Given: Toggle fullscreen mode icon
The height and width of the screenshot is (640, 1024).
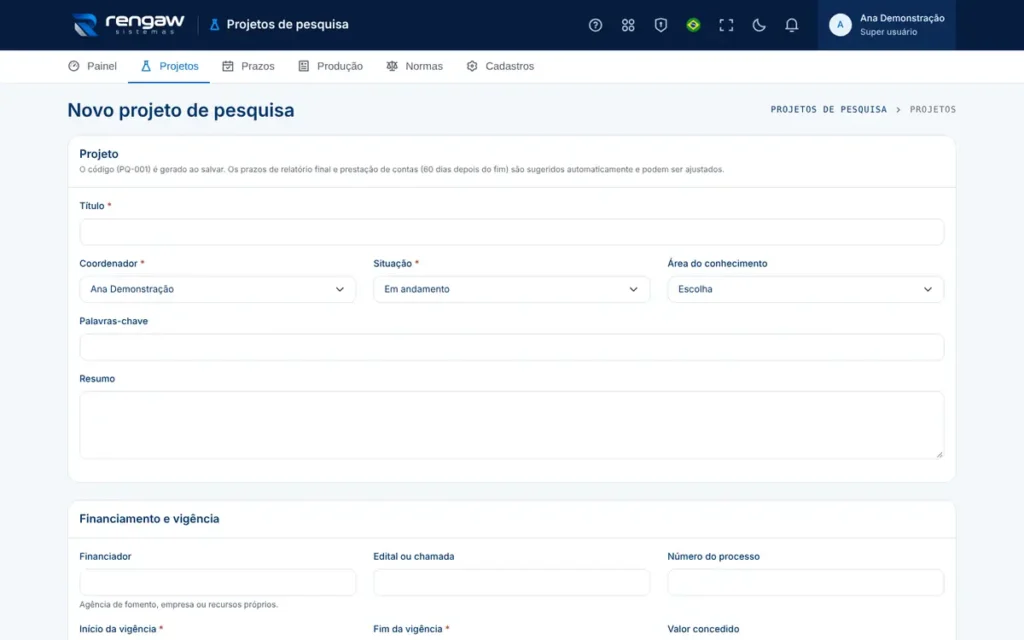Looking at the screenshot, I should [x=726, y=25].
